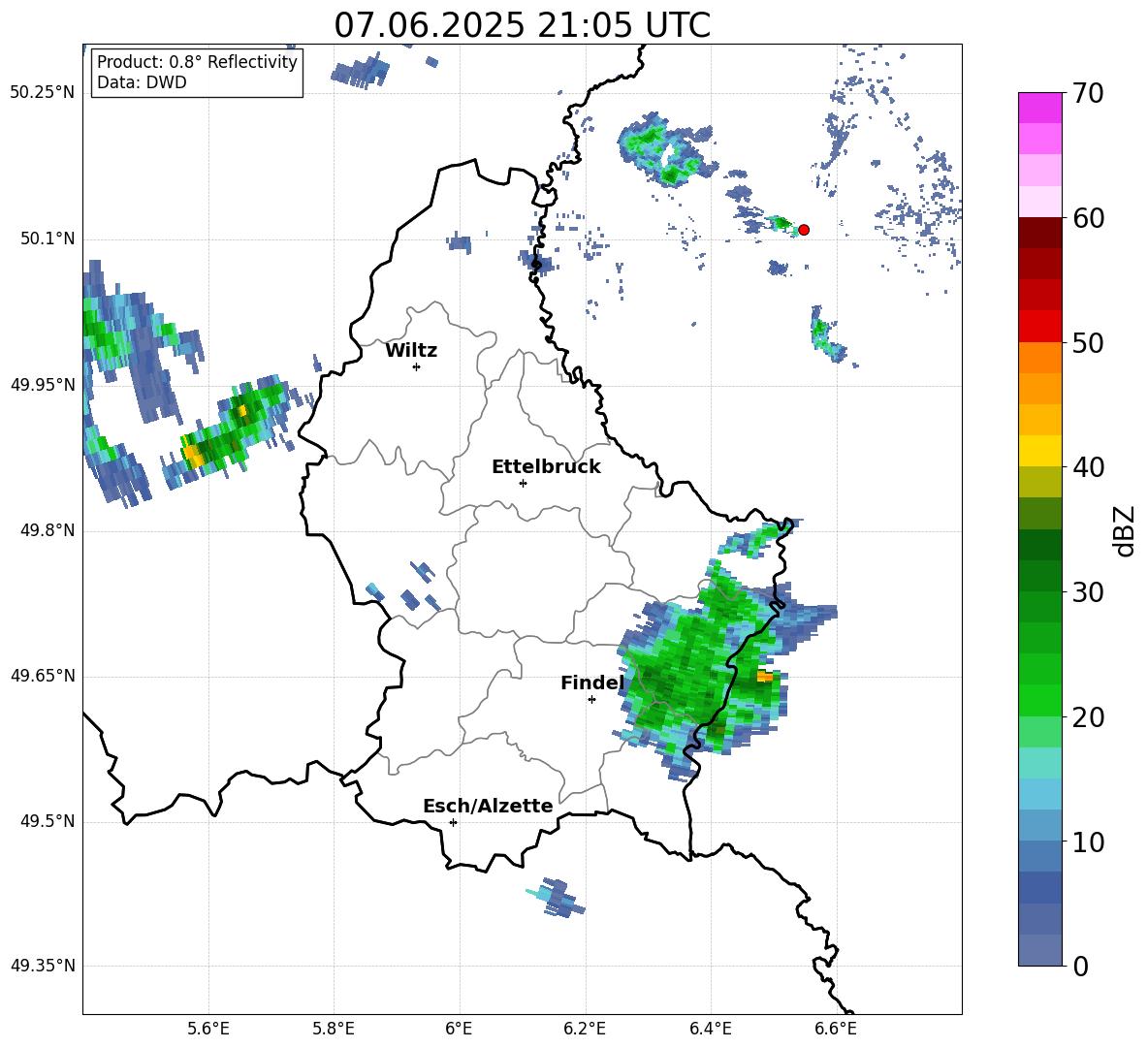Click the Findel city label
This screenshot has width=1148, height=1048.
tap(592, 683)
